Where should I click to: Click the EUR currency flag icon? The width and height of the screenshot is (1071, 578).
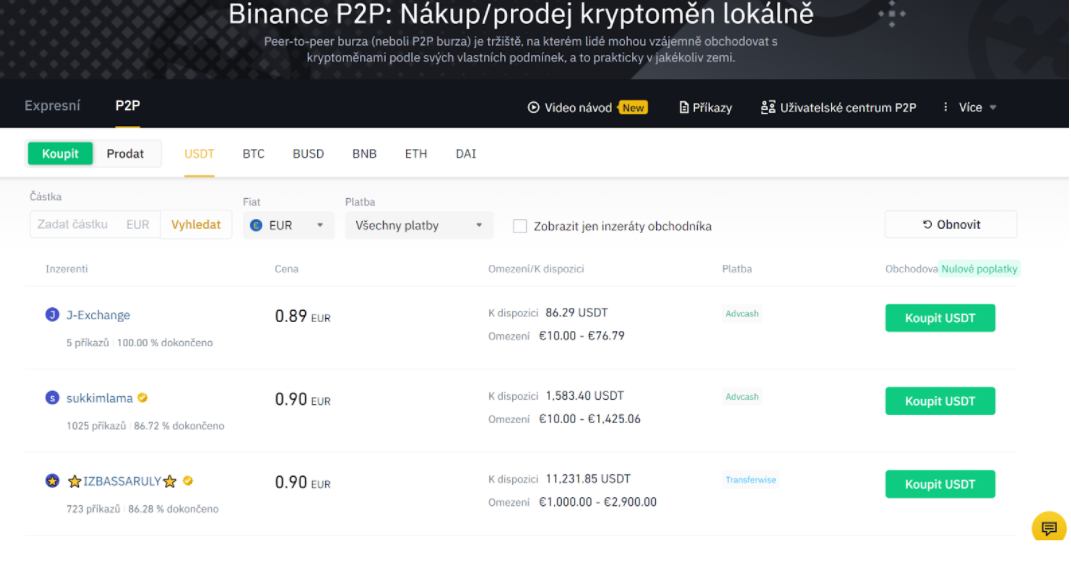(x=256, y=225)
